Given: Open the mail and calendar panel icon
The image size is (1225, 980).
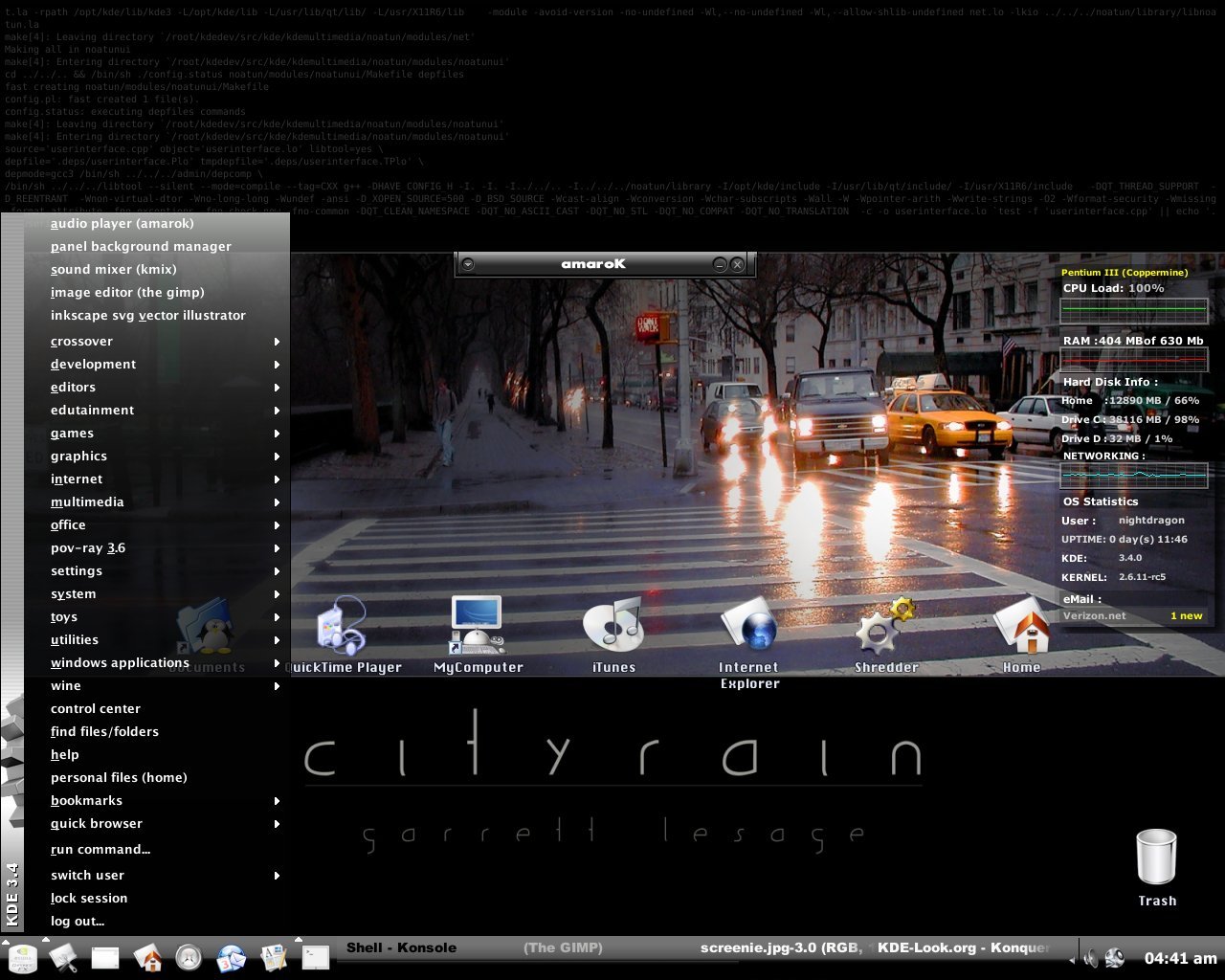Looking at the screenshot, I should pyautogui.click(x=232, y=957).
